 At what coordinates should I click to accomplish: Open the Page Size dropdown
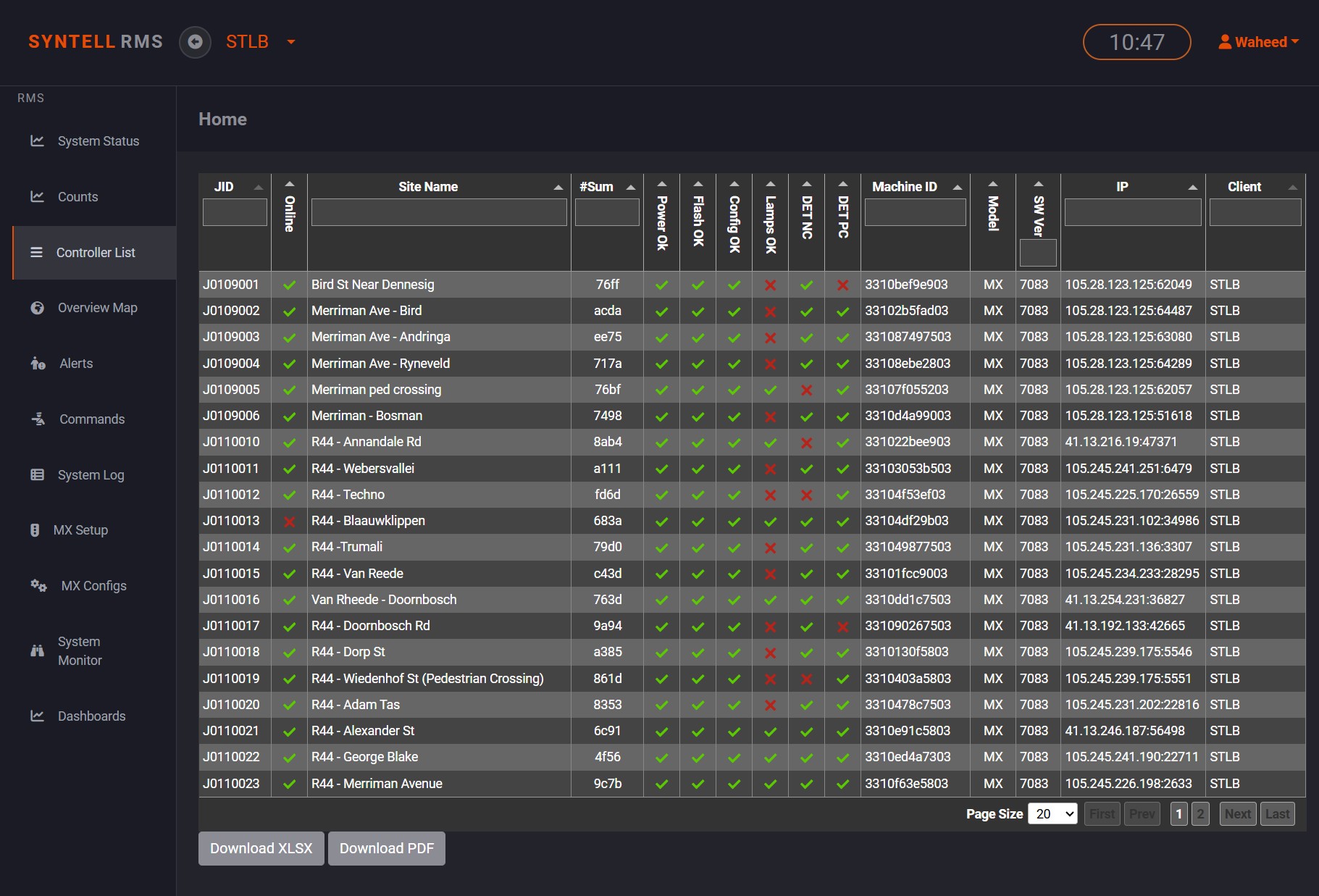click(1053, 813)
